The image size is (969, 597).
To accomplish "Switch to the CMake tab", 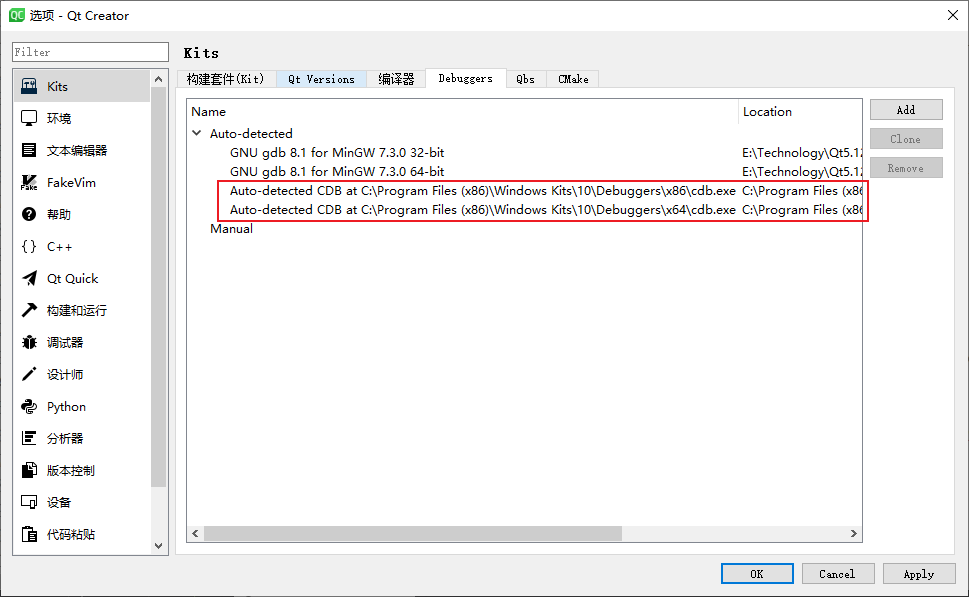I will tap(573, 79).
